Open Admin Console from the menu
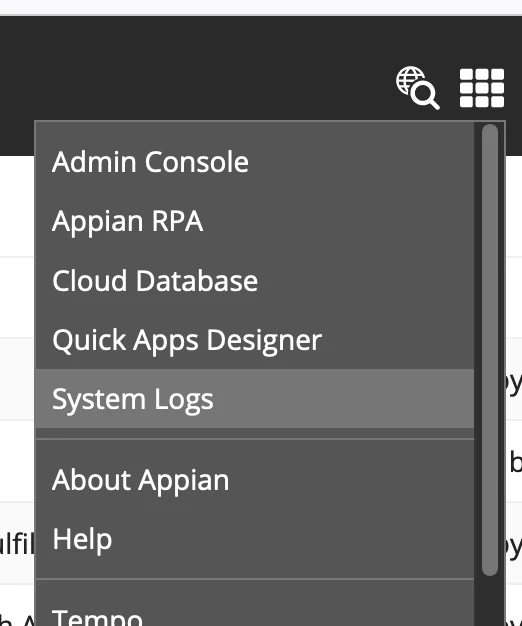 (x=255, y=162)
